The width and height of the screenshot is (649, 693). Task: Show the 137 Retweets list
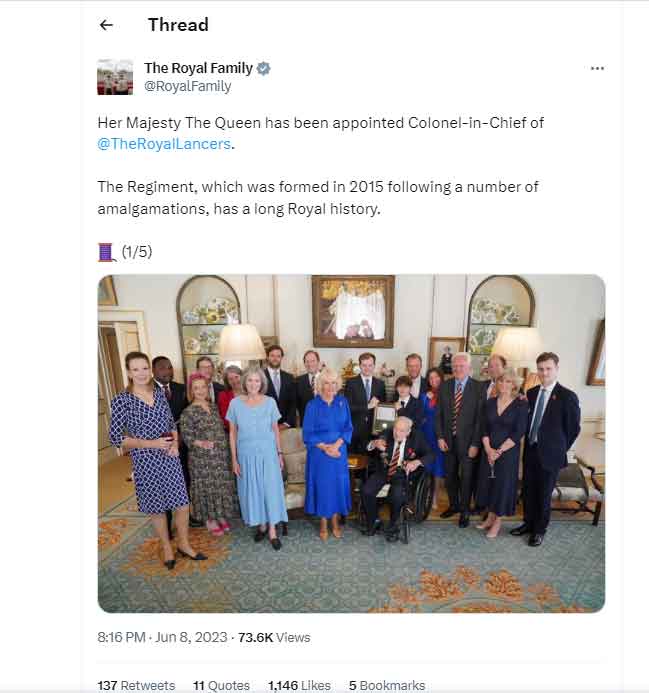[x=136, y=685]
